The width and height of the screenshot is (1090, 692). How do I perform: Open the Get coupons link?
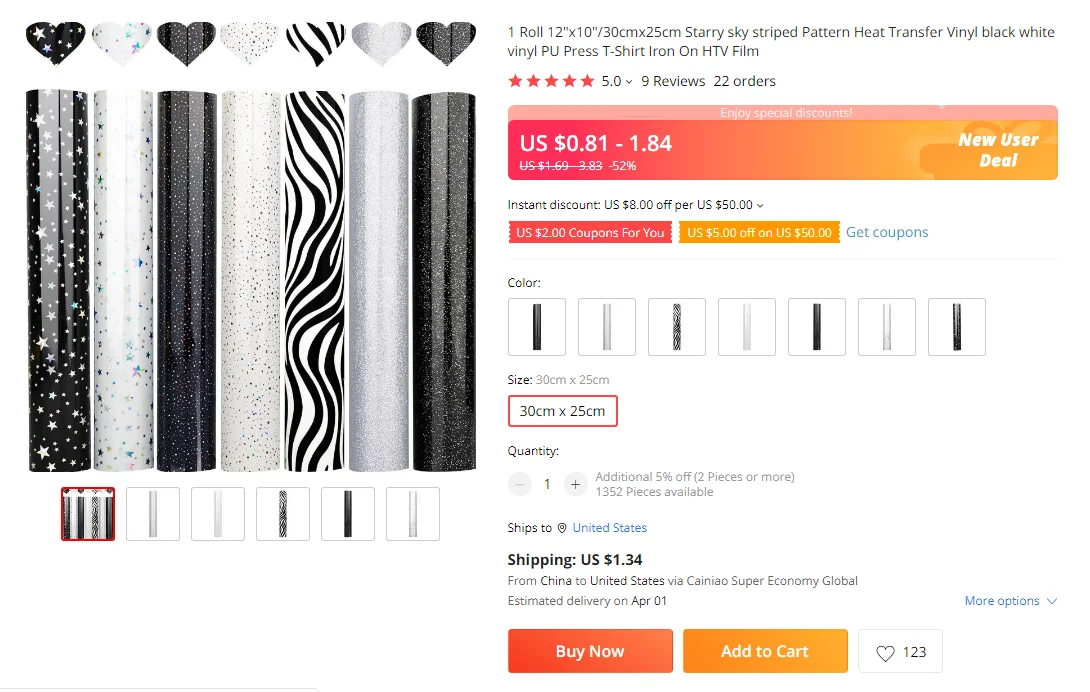click(887, 232)
